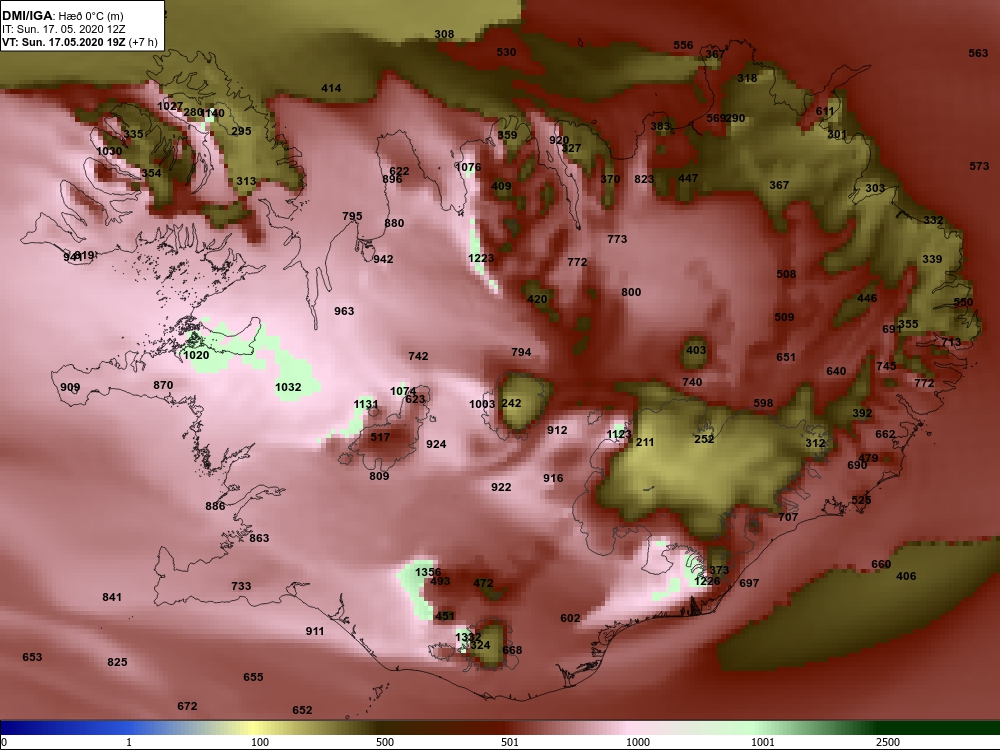Click the number 651 on the map

click(786, 357)
